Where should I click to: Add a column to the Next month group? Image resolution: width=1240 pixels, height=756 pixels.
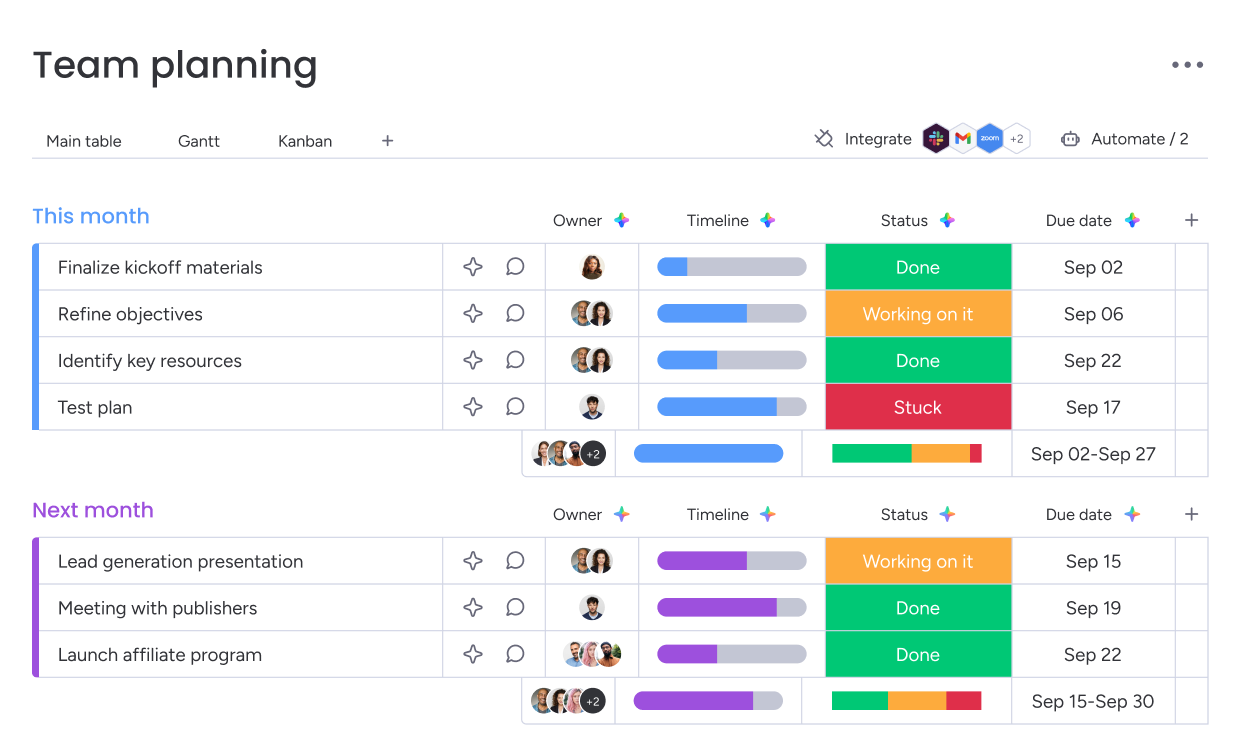click(1191, 515)
